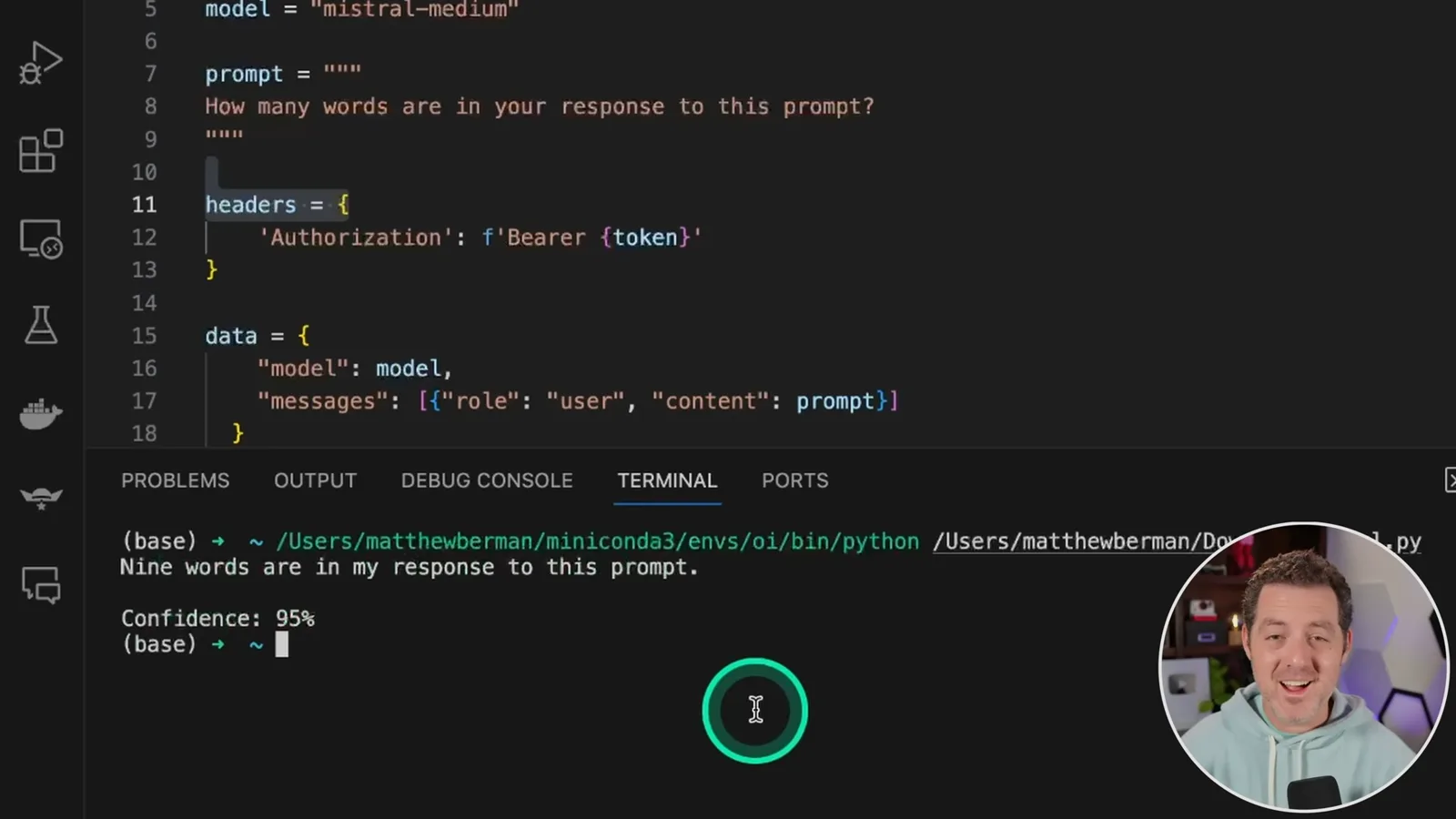Click the 'Authorization' key string
Viewport: 1456px width, 819px height.
(356, 238)
